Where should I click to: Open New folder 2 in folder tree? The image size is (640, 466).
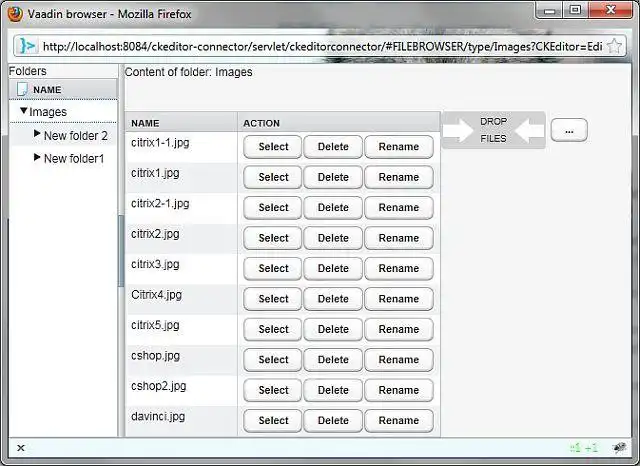coord(76,135)
